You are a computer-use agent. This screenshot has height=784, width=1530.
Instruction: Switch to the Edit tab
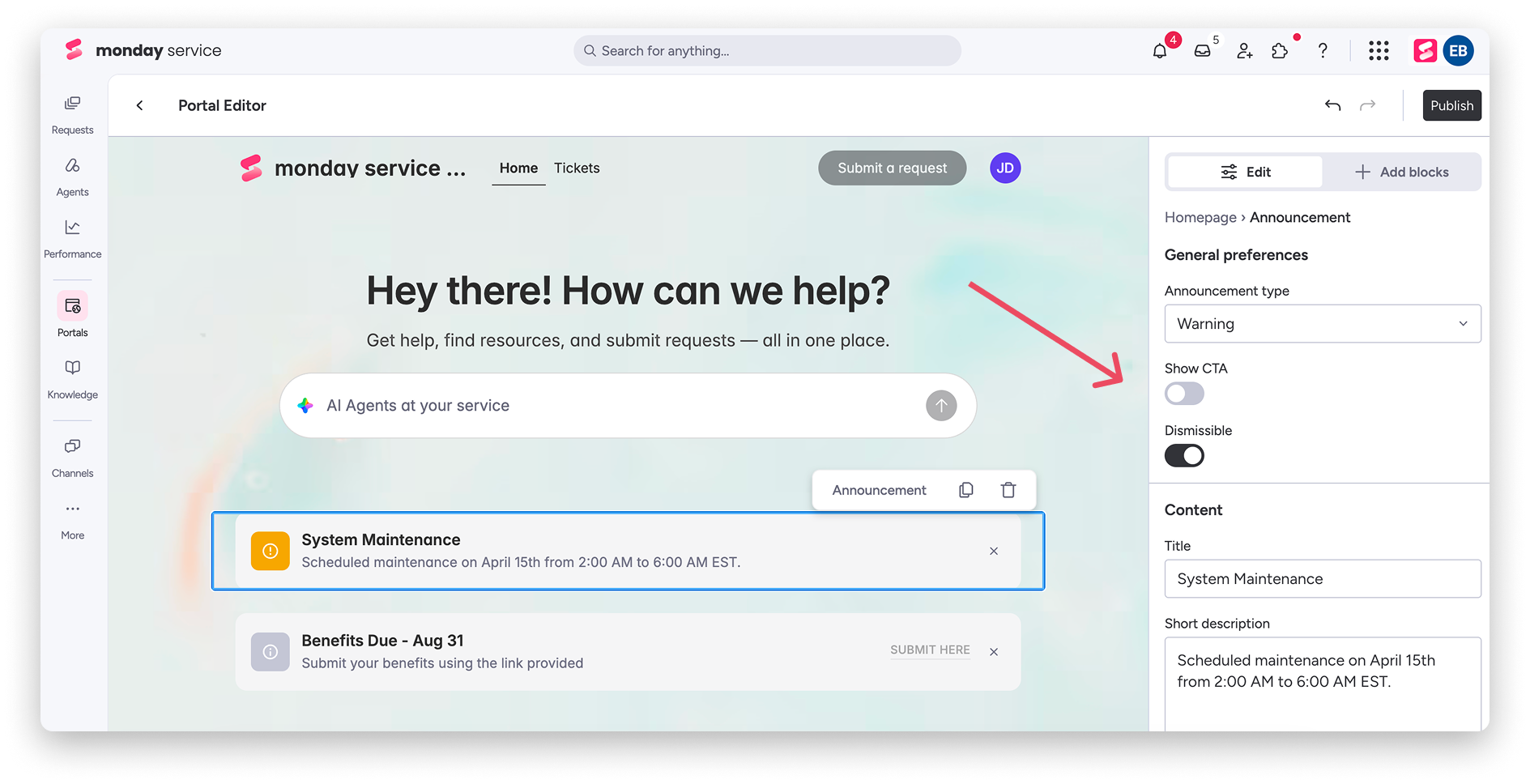[x=1245, y=172]
